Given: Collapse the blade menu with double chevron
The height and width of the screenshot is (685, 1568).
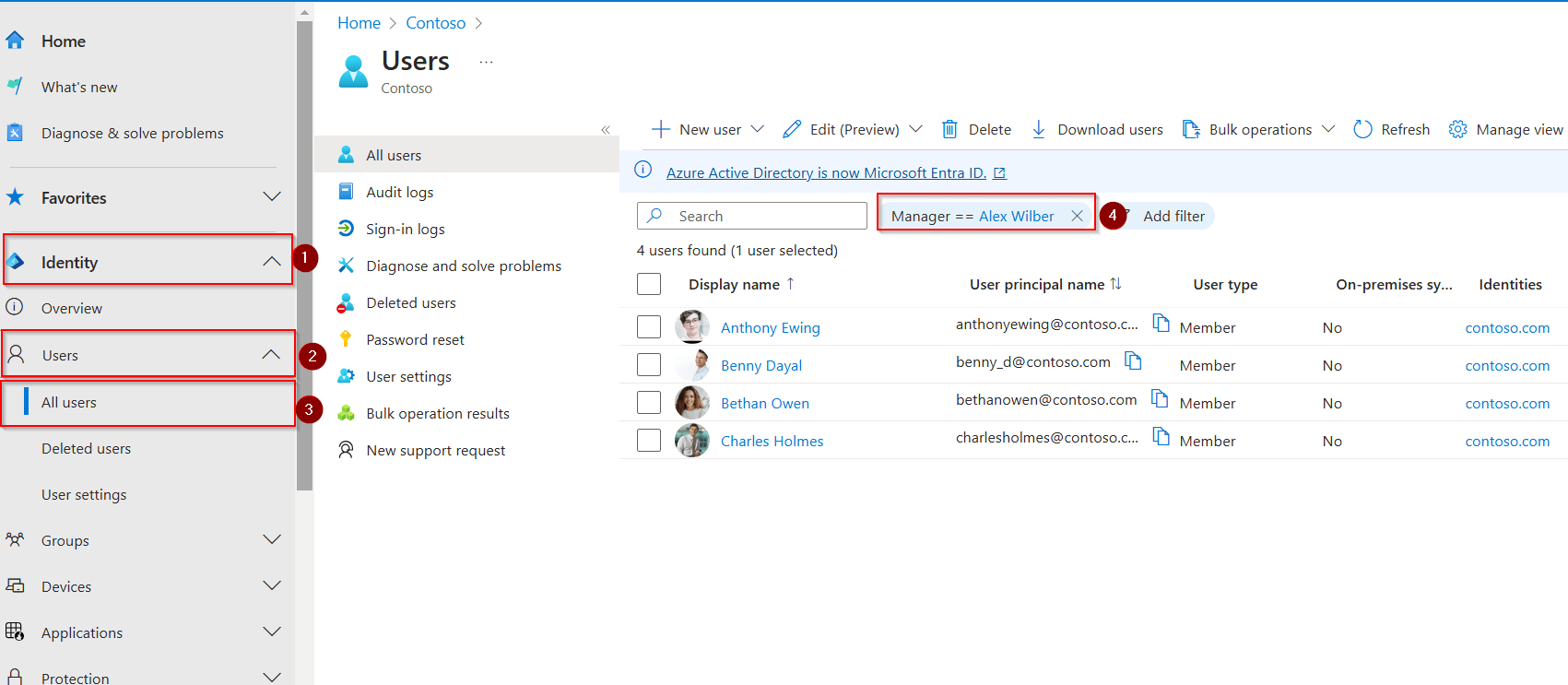Looking at the screenshot, I should click(x=606, y=130).
